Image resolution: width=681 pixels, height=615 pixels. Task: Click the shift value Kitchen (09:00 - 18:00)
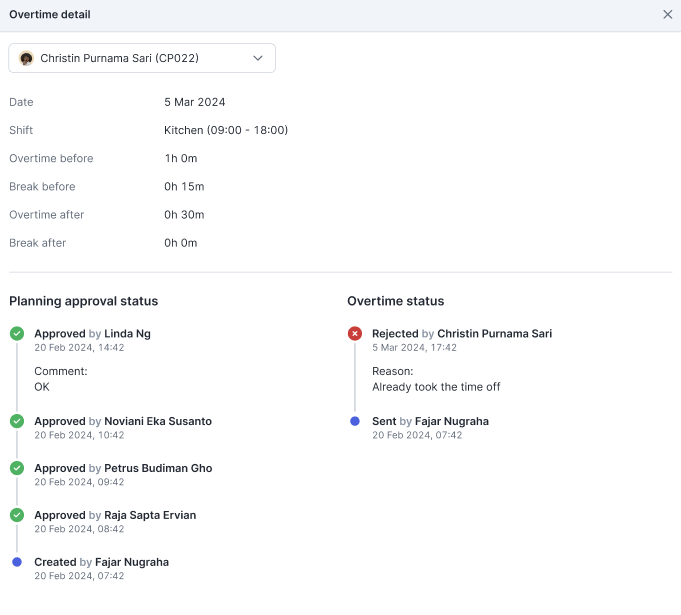pos(226,130)
